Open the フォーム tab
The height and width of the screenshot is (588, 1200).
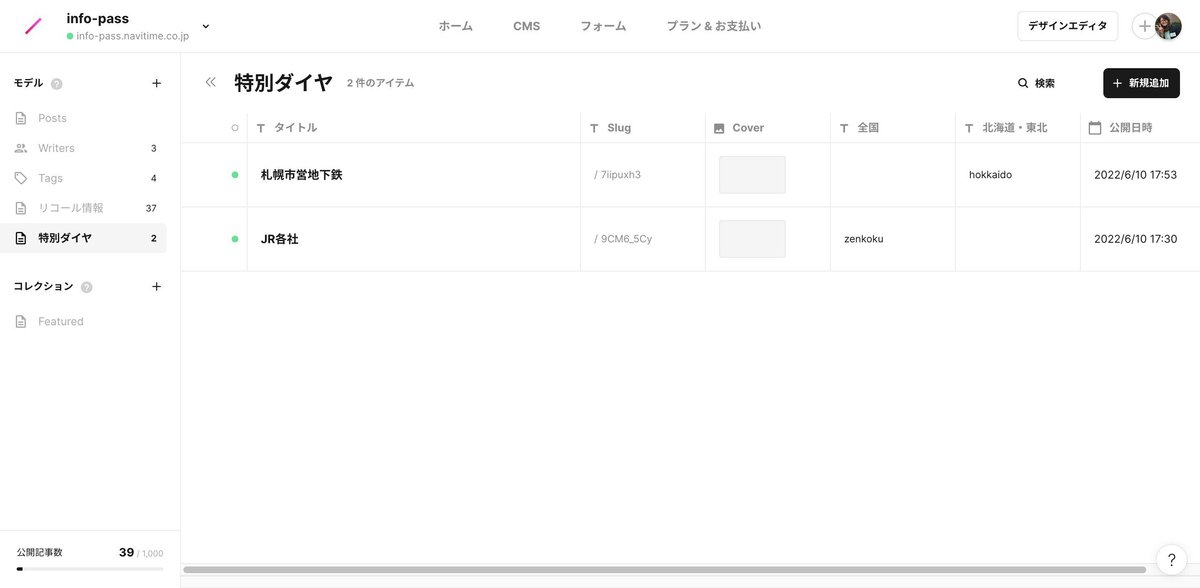[603, 26]
